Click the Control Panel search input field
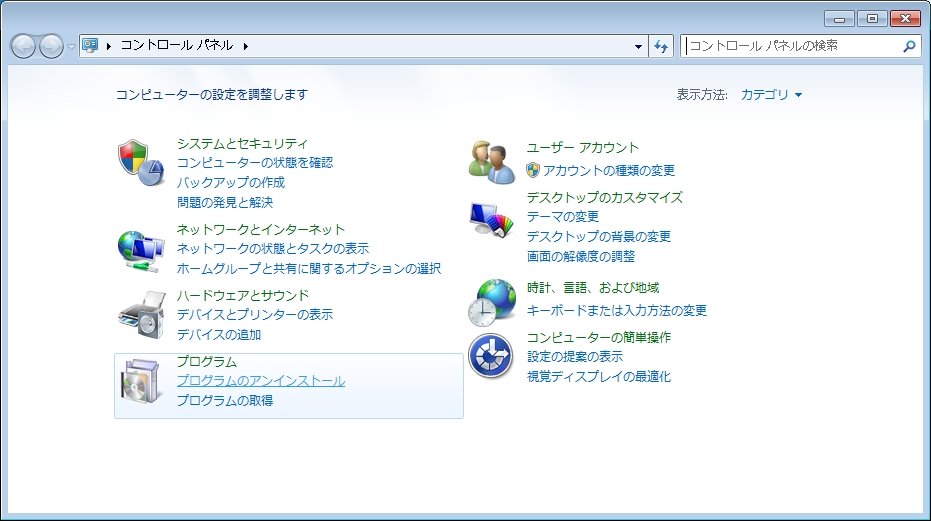The image size is (931, 521). (x=790, y=46)
